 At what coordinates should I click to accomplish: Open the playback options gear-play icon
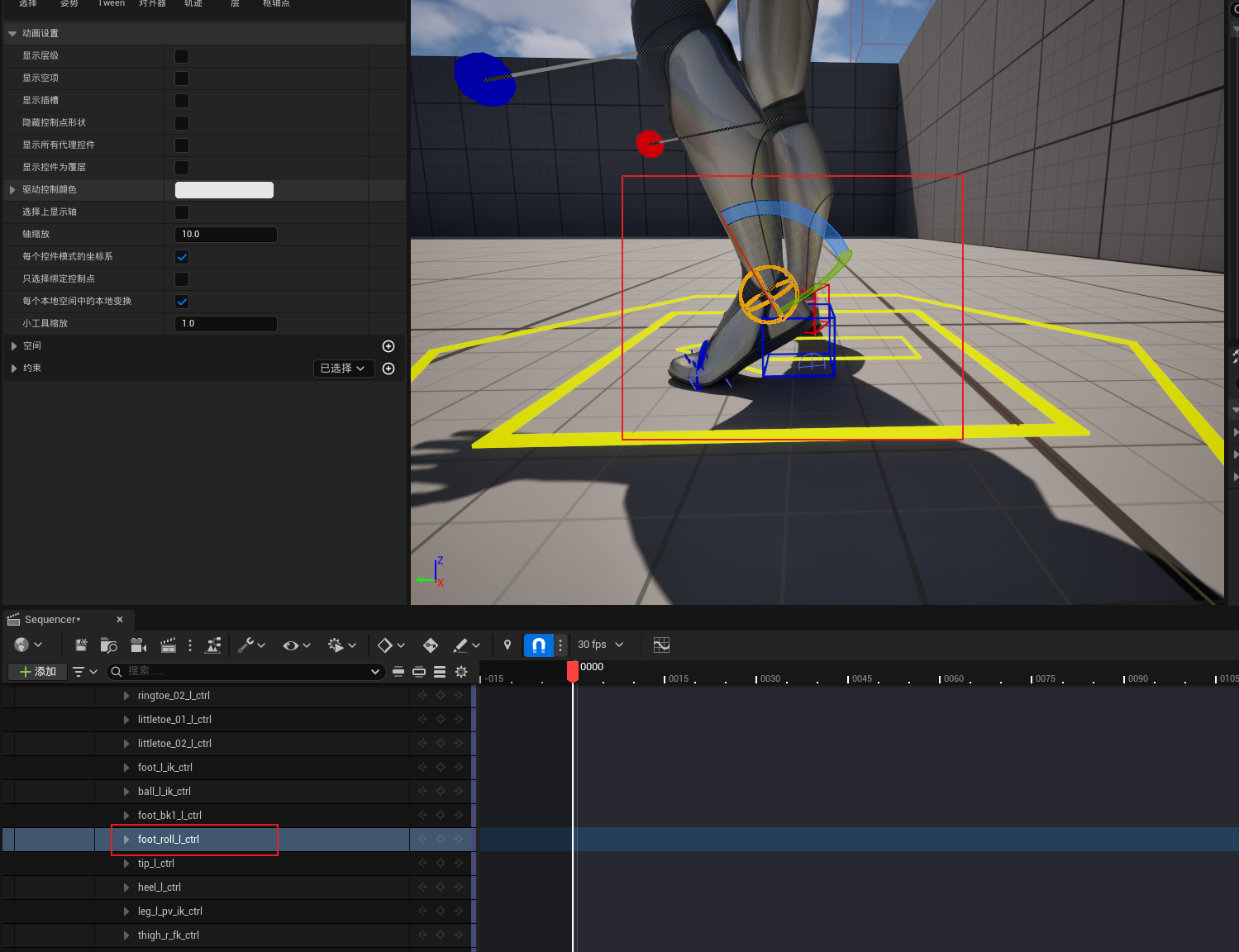tap(342, 645)
